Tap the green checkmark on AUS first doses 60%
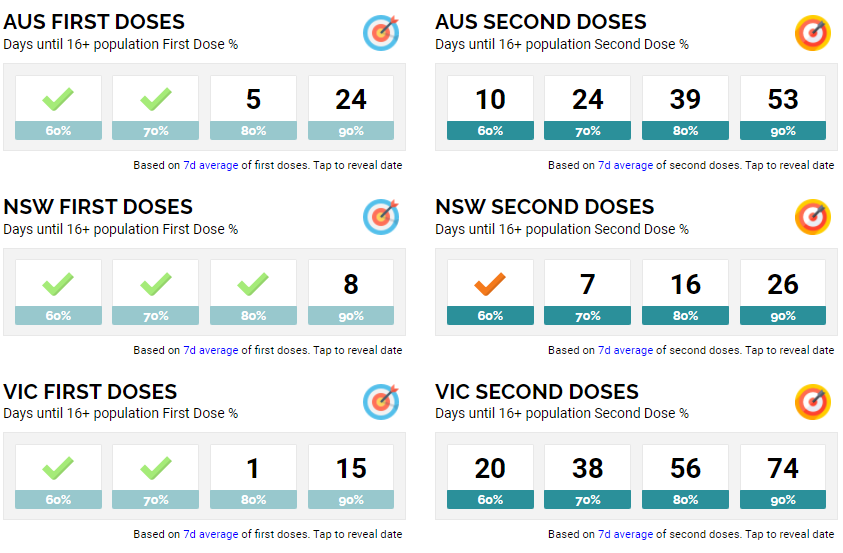This screenshot has width=843, height=553. point(58,99)
